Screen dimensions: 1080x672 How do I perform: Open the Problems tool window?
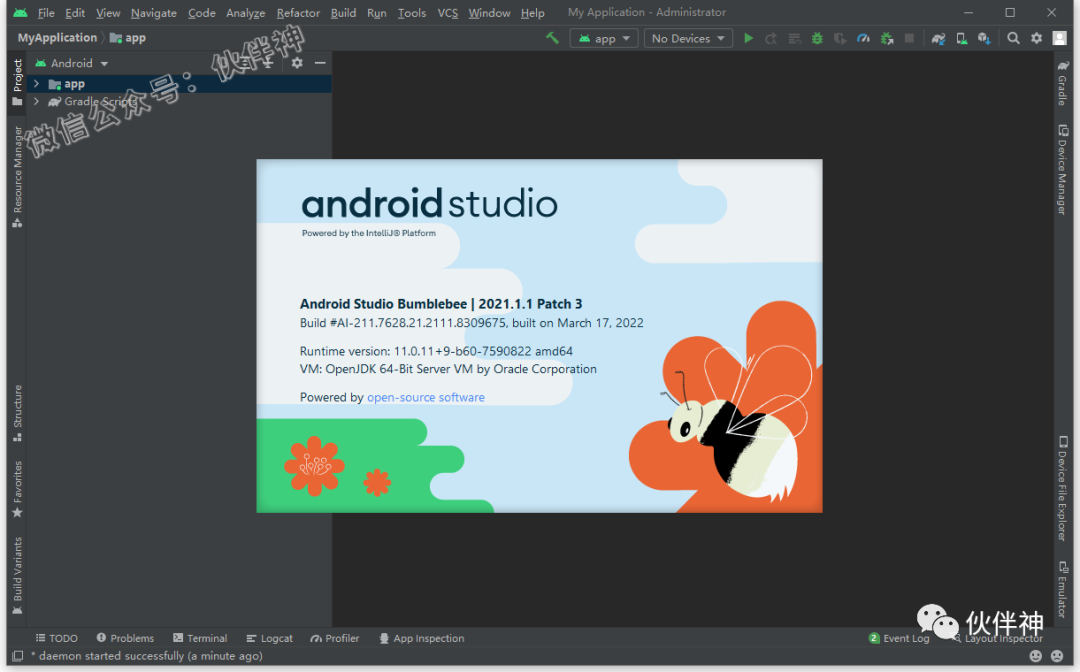pos(125,638)
